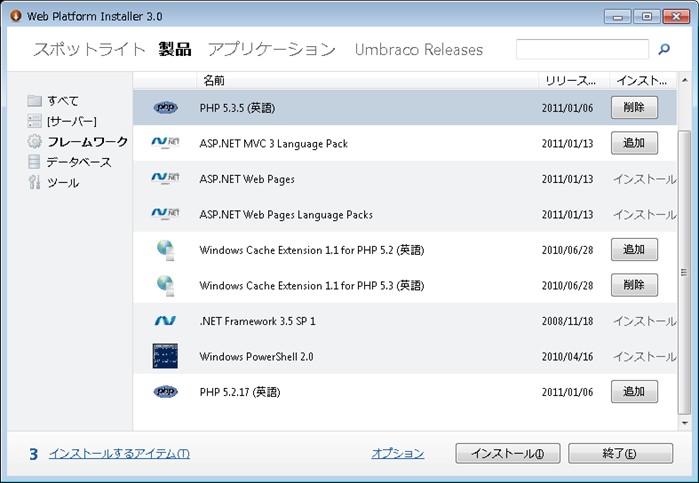Click the search magnifier icon
Screen dimensions: 699x483
tap(664, 49)
